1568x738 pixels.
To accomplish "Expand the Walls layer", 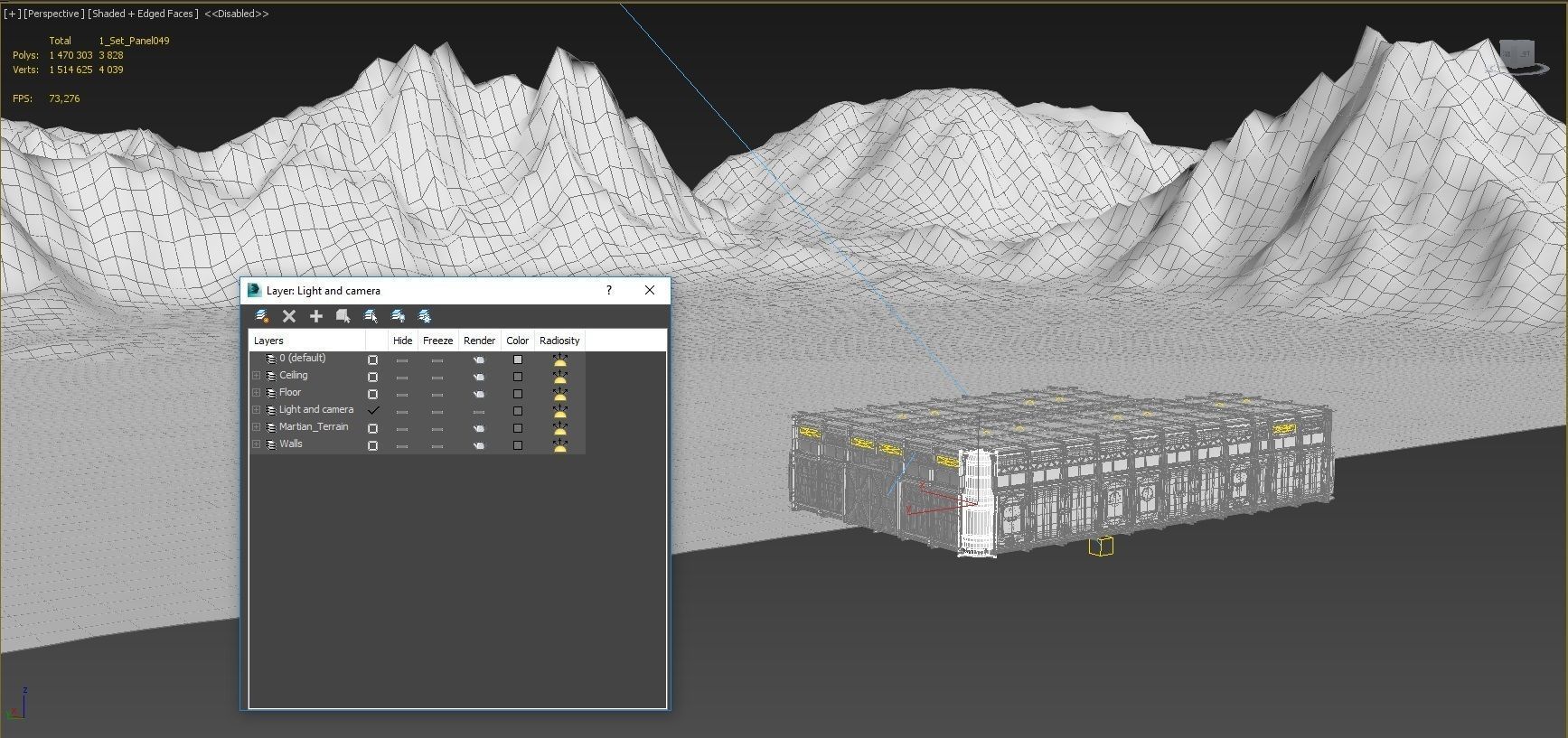I will tap(257, 444).
